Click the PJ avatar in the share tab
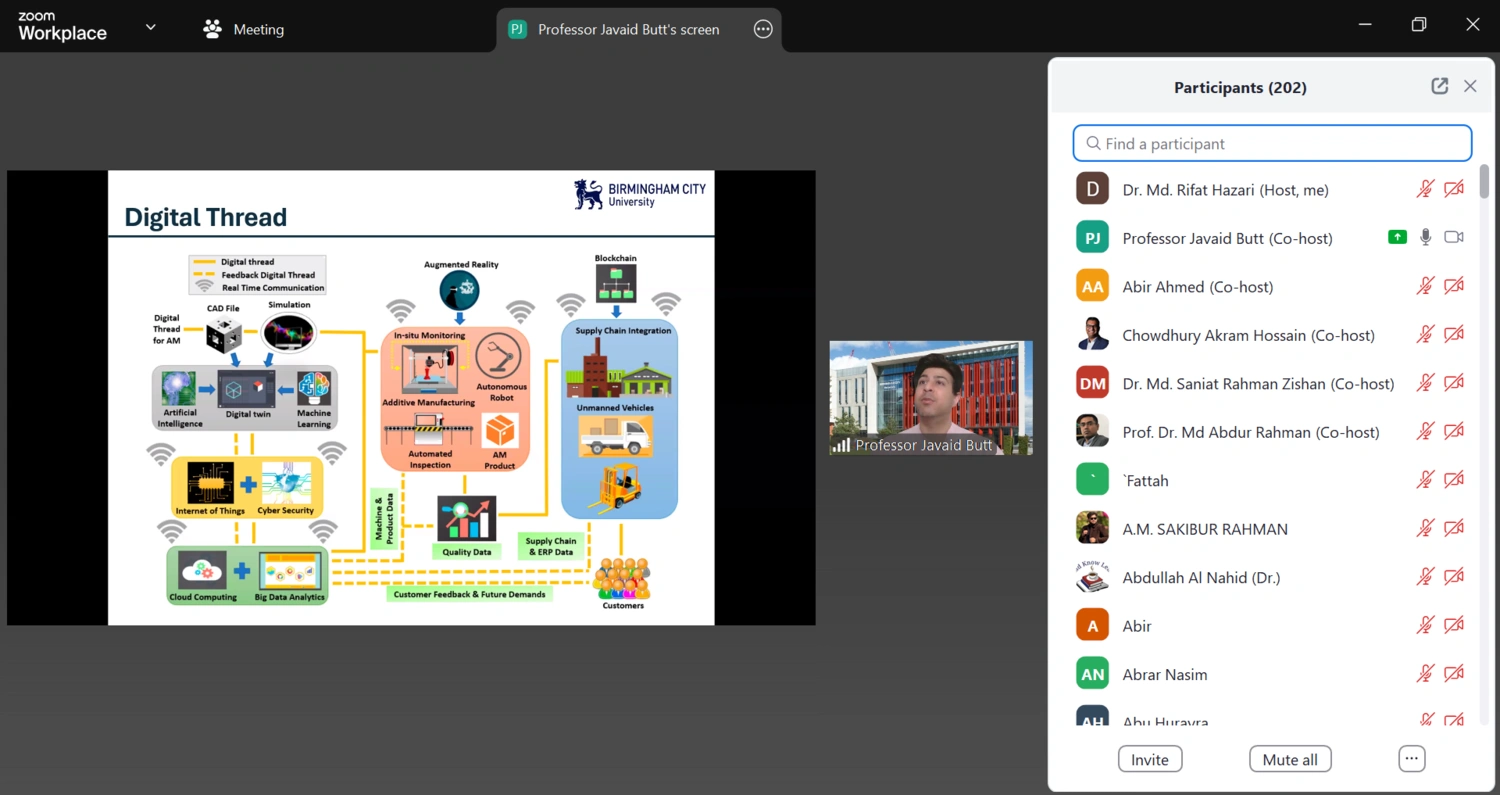Viewport: 1500px width, 795px height. (x=517, y=29)
